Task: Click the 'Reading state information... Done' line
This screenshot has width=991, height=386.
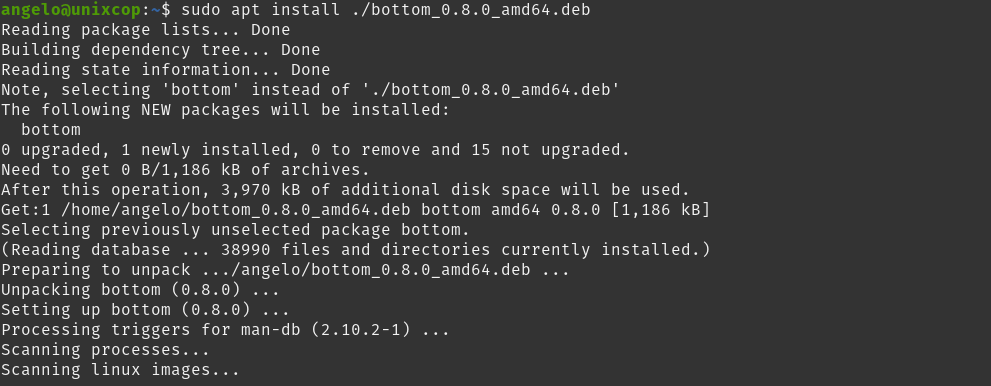Action: click(166, 70)
